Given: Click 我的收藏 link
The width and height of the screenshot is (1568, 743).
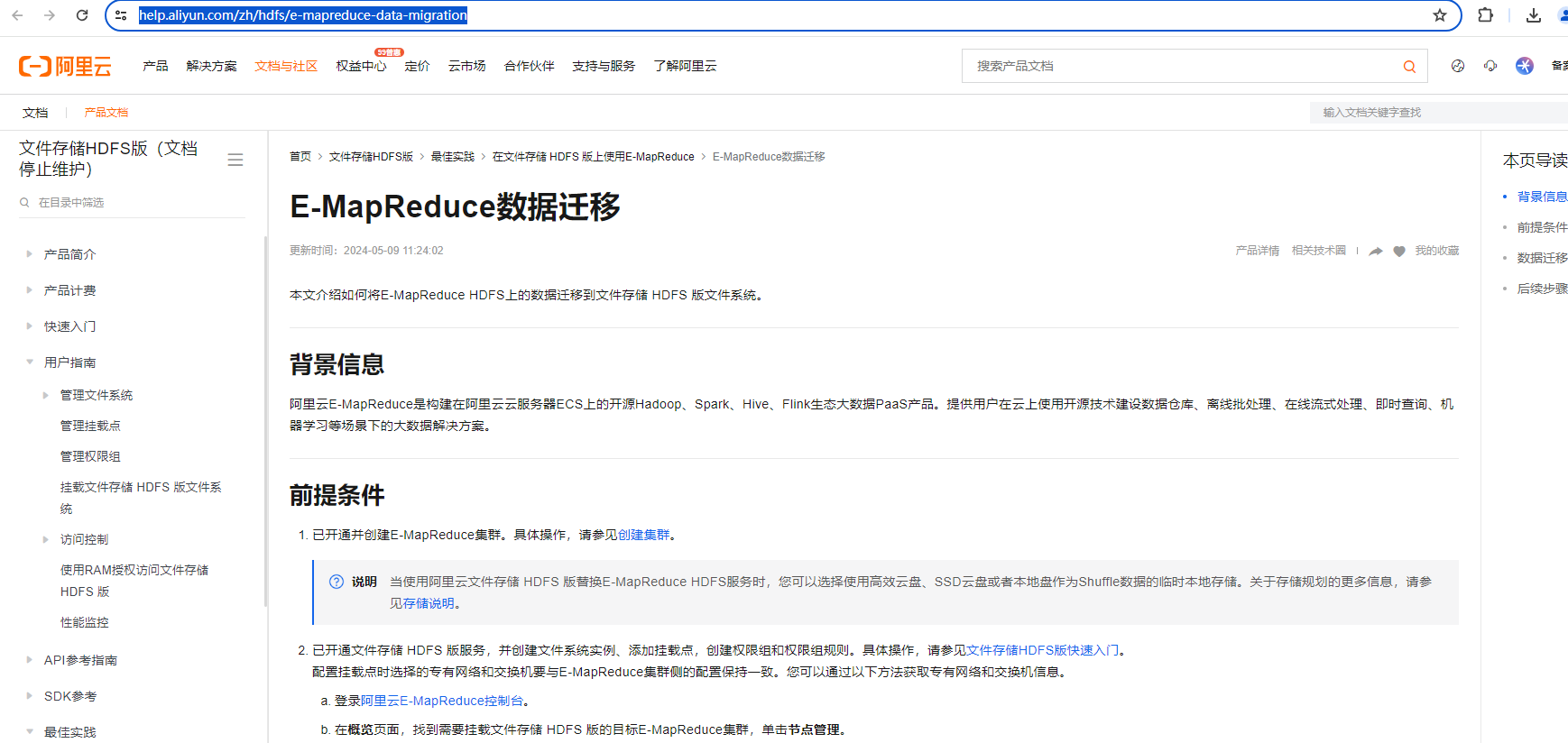Looking at the screenshot, I should pyautogui.click(x=1437, y=251).
